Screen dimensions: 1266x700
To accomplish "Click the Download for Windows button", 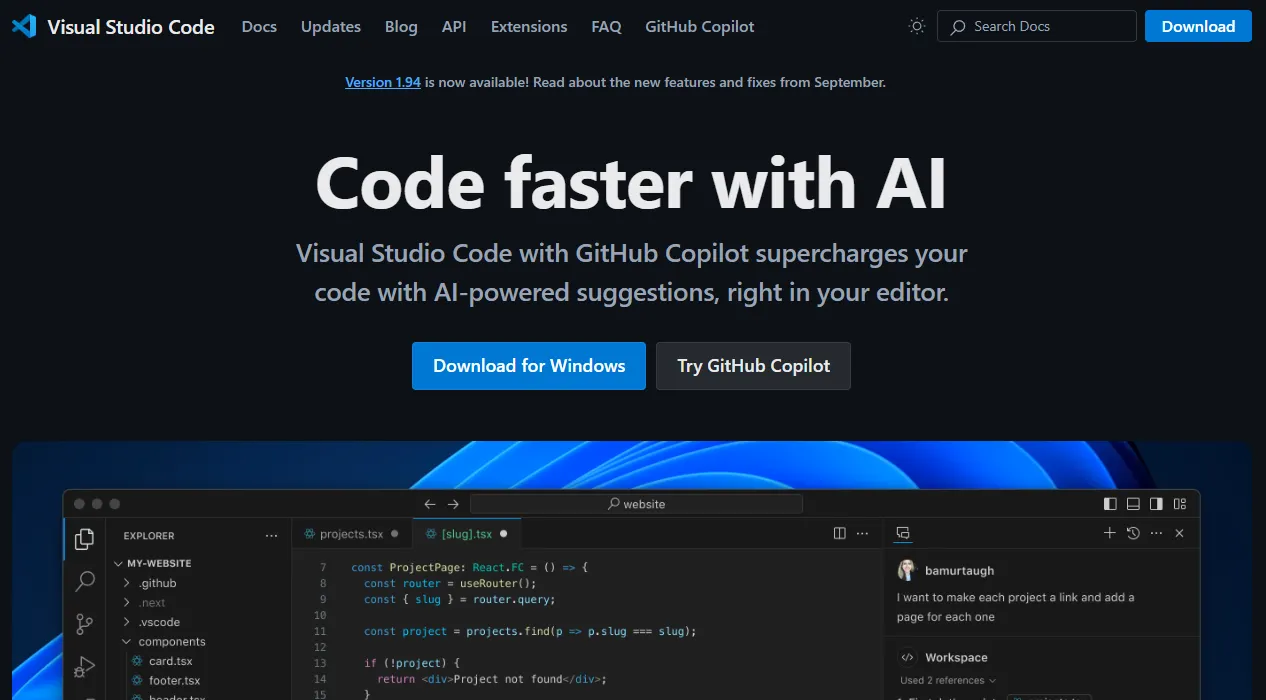I will coord(529,366).
